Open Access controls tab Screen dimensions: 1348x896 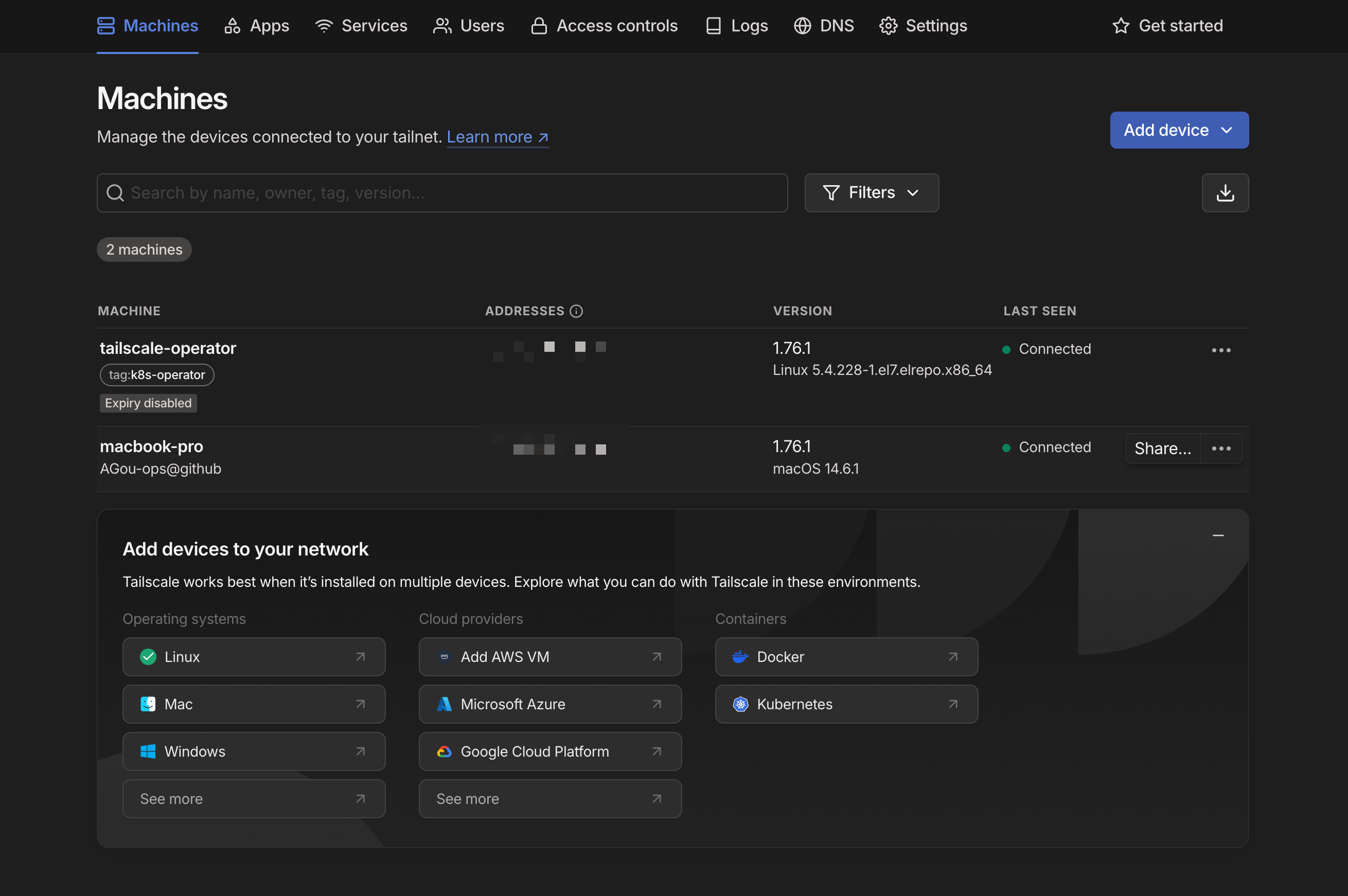[604, 26]
